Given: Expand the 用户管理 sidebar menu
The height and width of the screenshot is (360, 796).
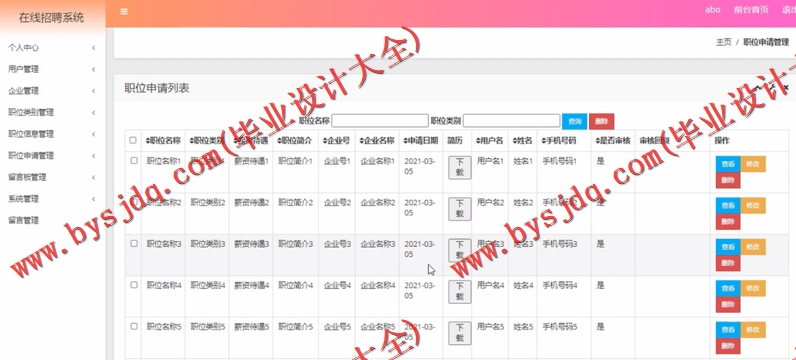Looking at the screenshot, I should coord(53,69).
